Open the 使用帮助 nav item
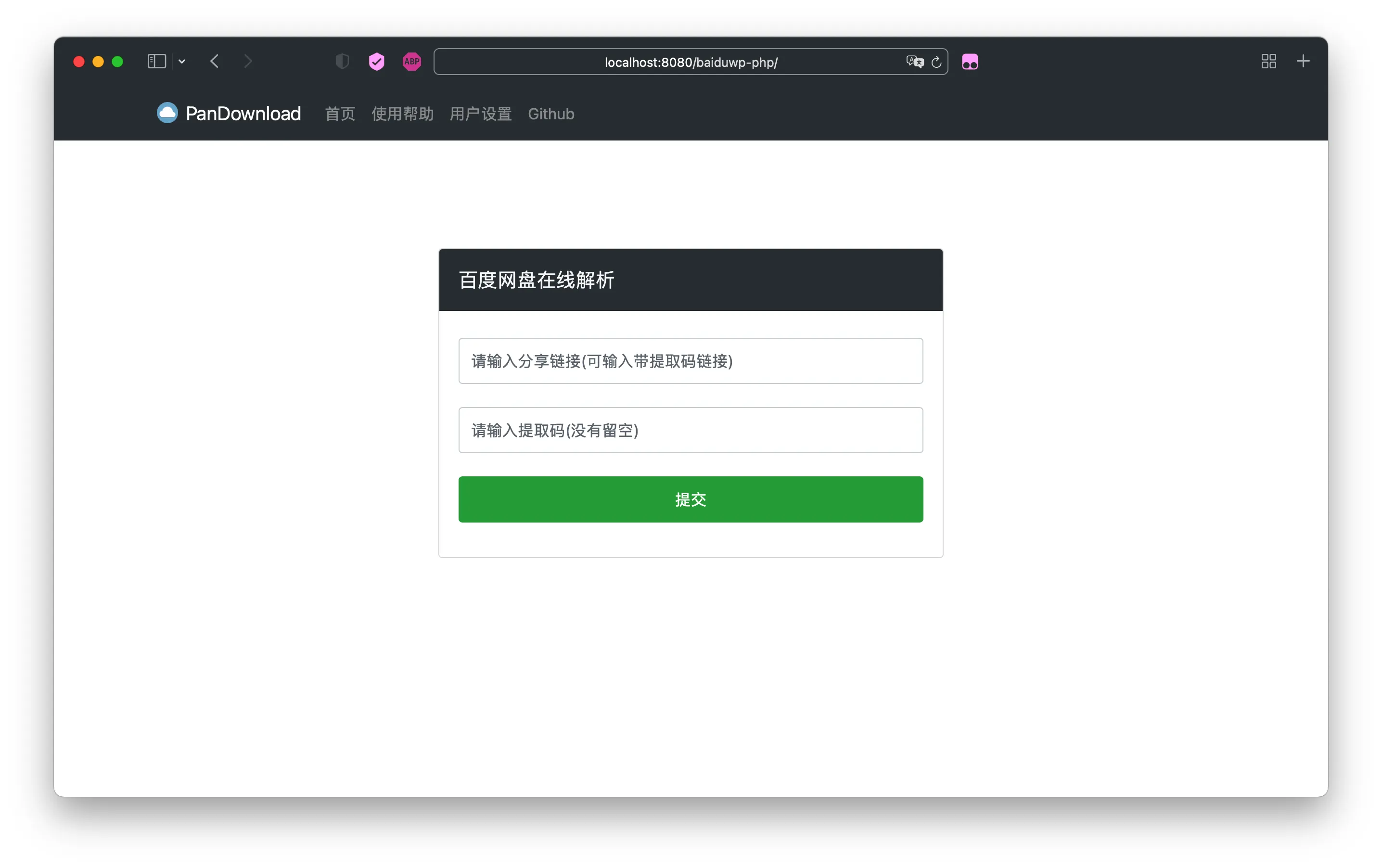The width and height of the screenshot is (1382, 868). [402, 114]
